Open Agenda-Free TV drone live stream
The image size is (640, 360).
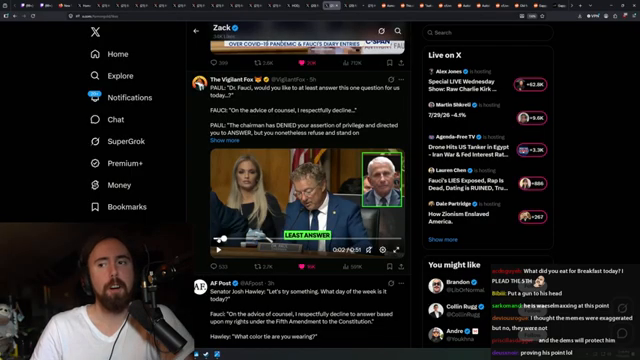[x=469, y=151]
